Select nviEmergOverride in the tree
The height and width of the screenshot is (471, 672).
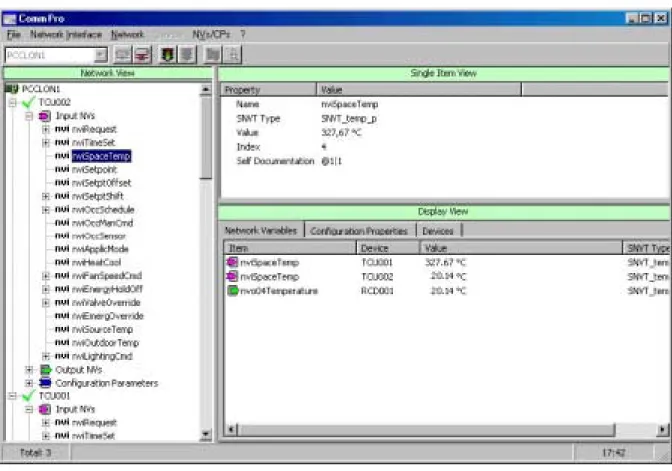[x=108, y=316]
